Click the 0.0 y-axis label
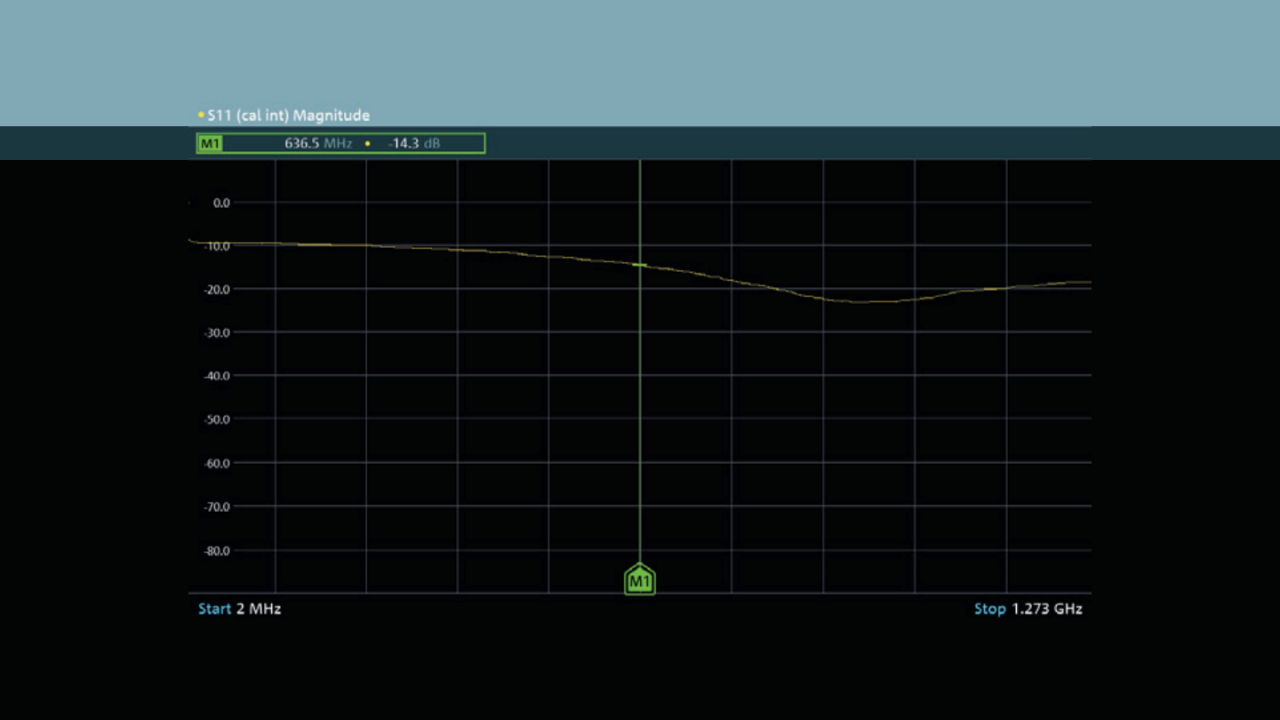The width and height of the screenshot is (1280, 720). tap(221, 203)
